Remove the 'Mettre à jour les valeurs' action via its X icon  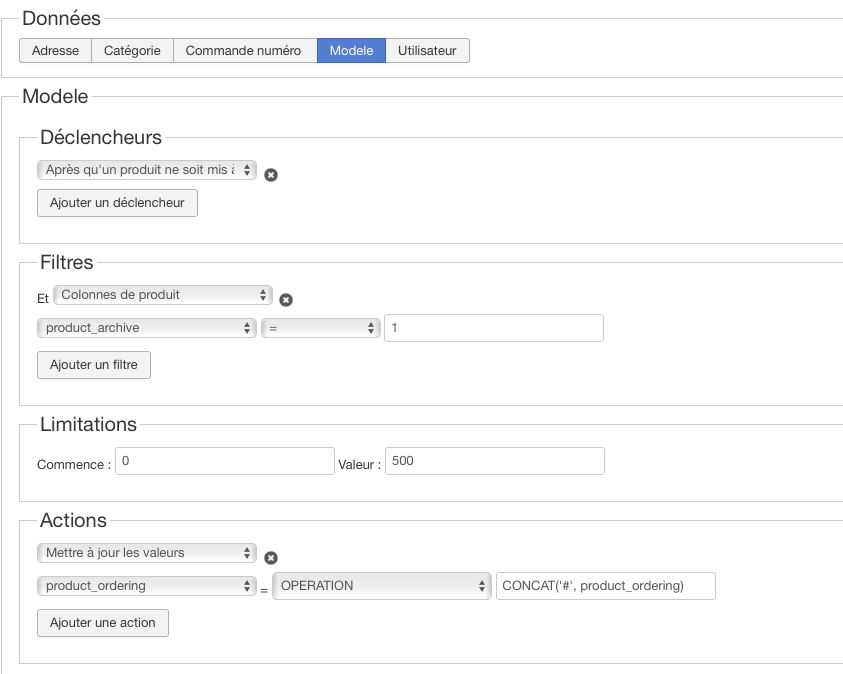pos(271,558)
